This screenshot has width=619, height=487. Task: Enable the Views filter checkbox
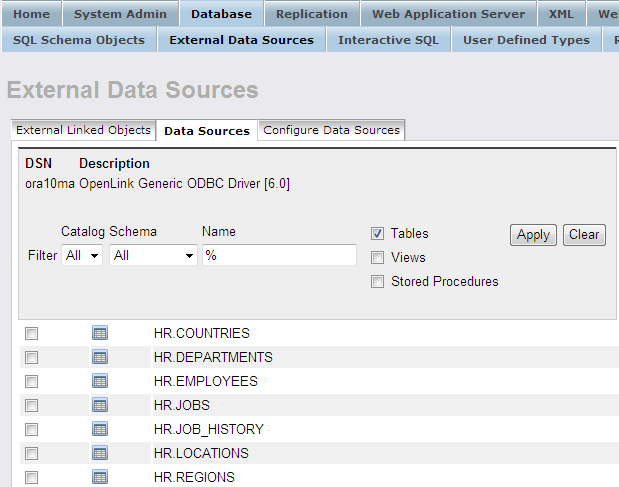(378, 257)
